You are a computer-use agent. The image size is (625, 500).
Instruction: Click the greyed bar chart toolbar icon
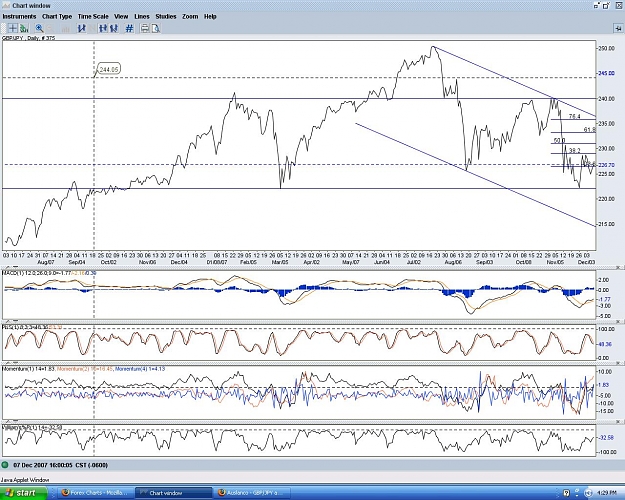click(x=66, y=28)
